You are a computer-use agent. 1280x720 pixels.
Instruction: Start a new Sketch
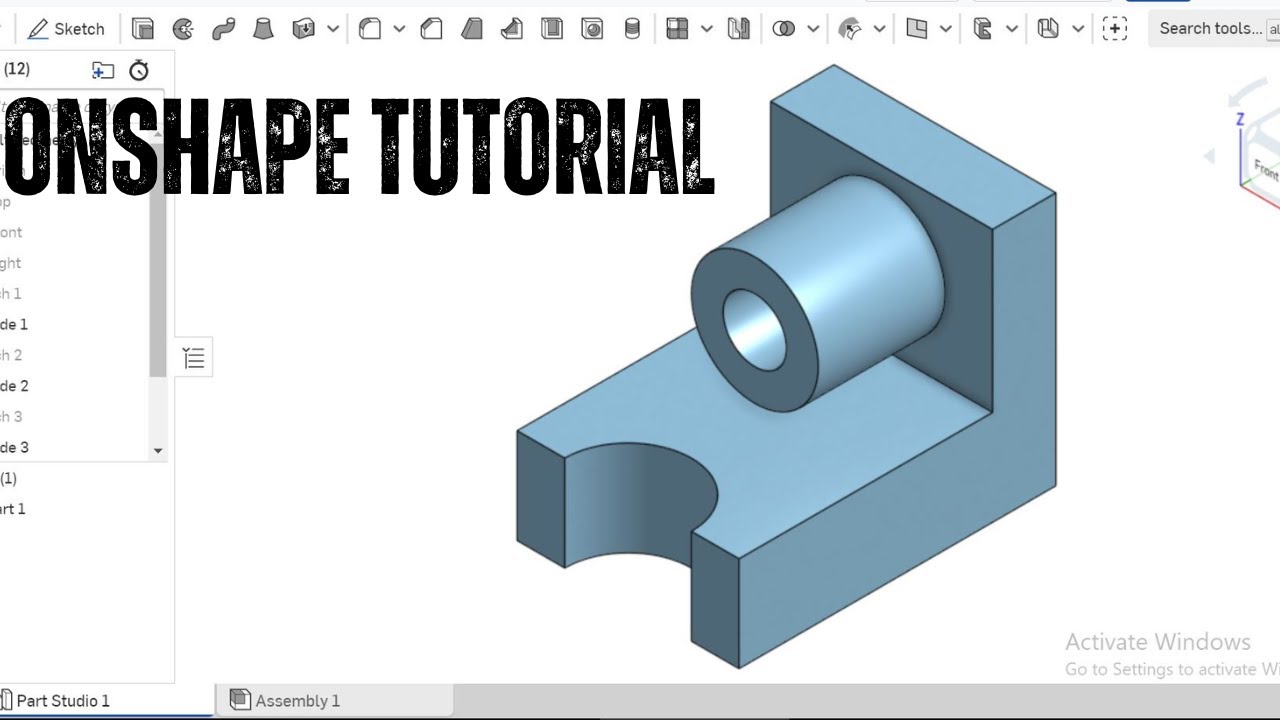coord(66,29)
